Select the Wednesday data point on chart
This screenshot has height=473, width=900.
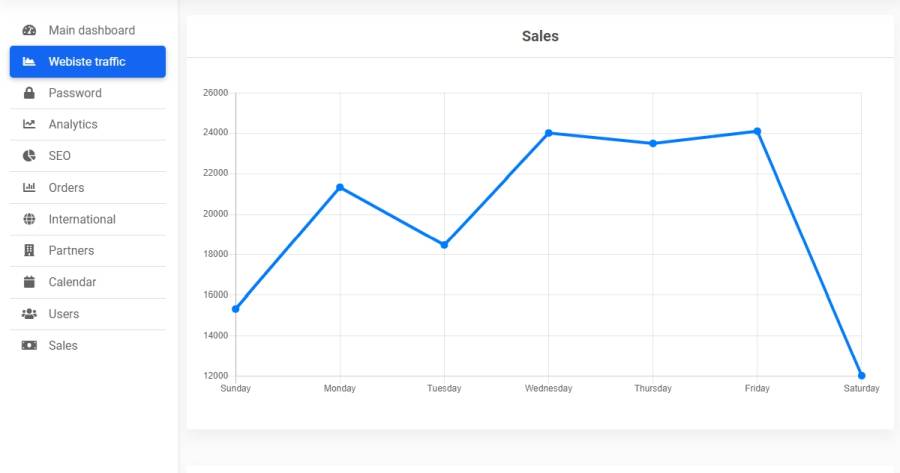(x=549, y=133)
